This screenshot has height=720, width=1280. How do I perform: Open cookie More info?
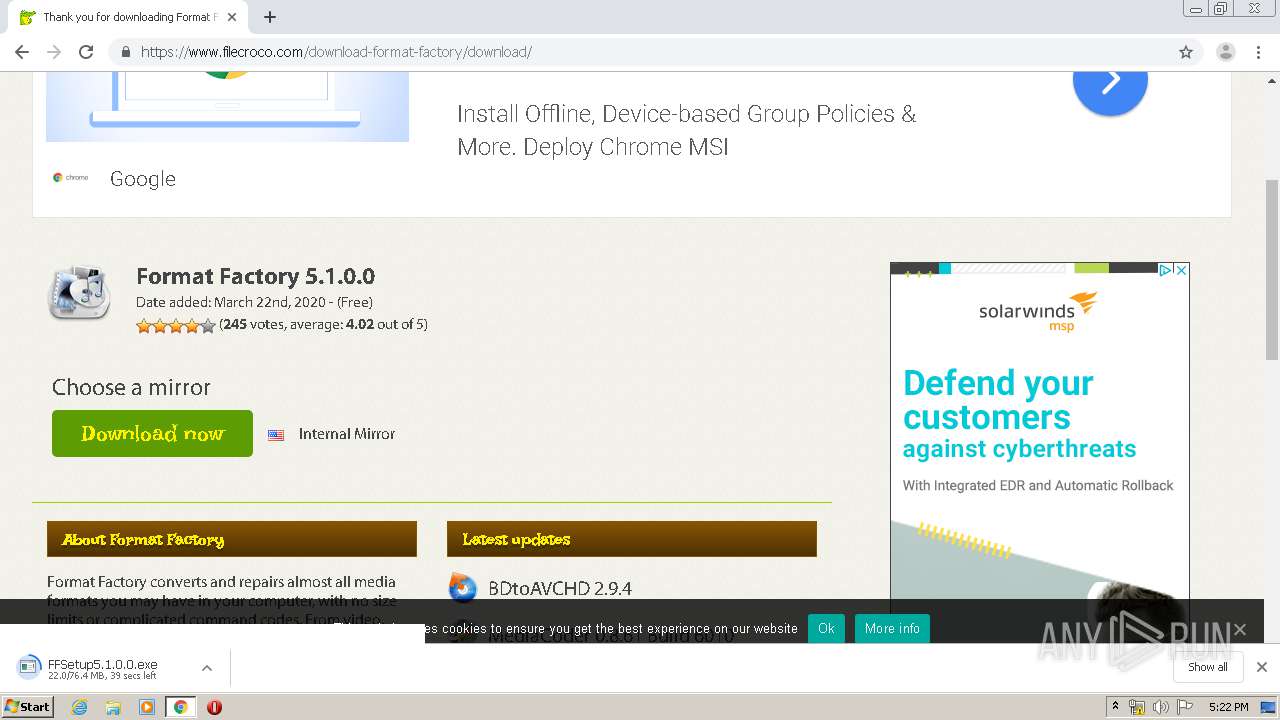point(892,628)
